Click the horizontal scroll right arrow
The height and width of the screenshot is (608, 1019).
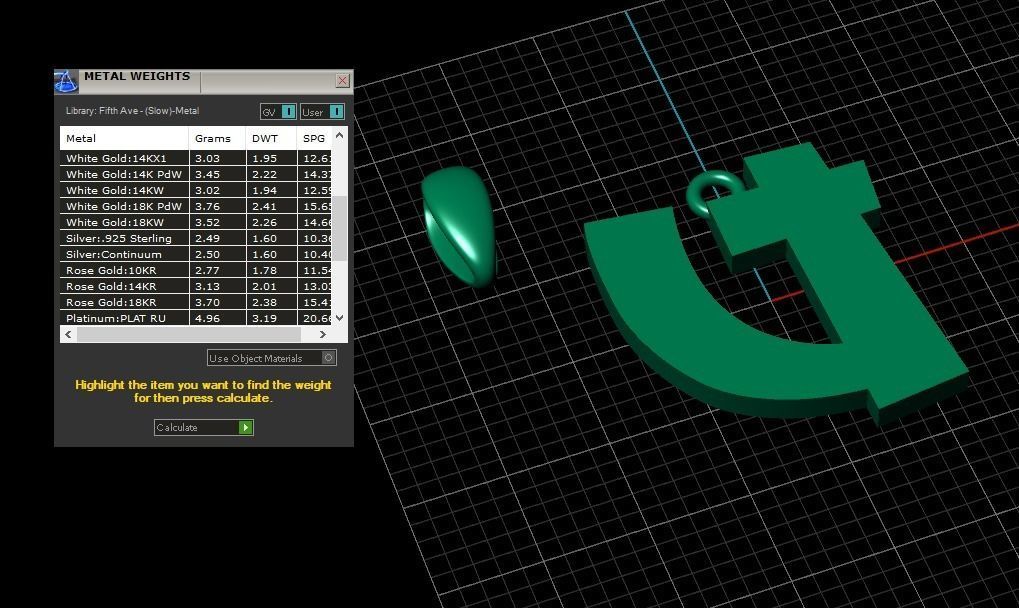tap(323, 335)
